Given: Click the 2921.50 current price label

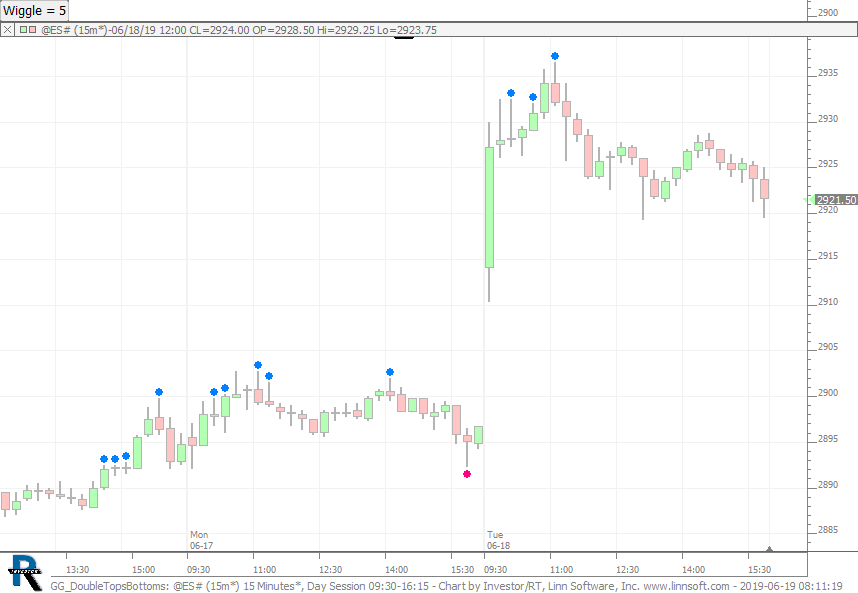Looking at the screenshot, I should click(x=837, y=200).
